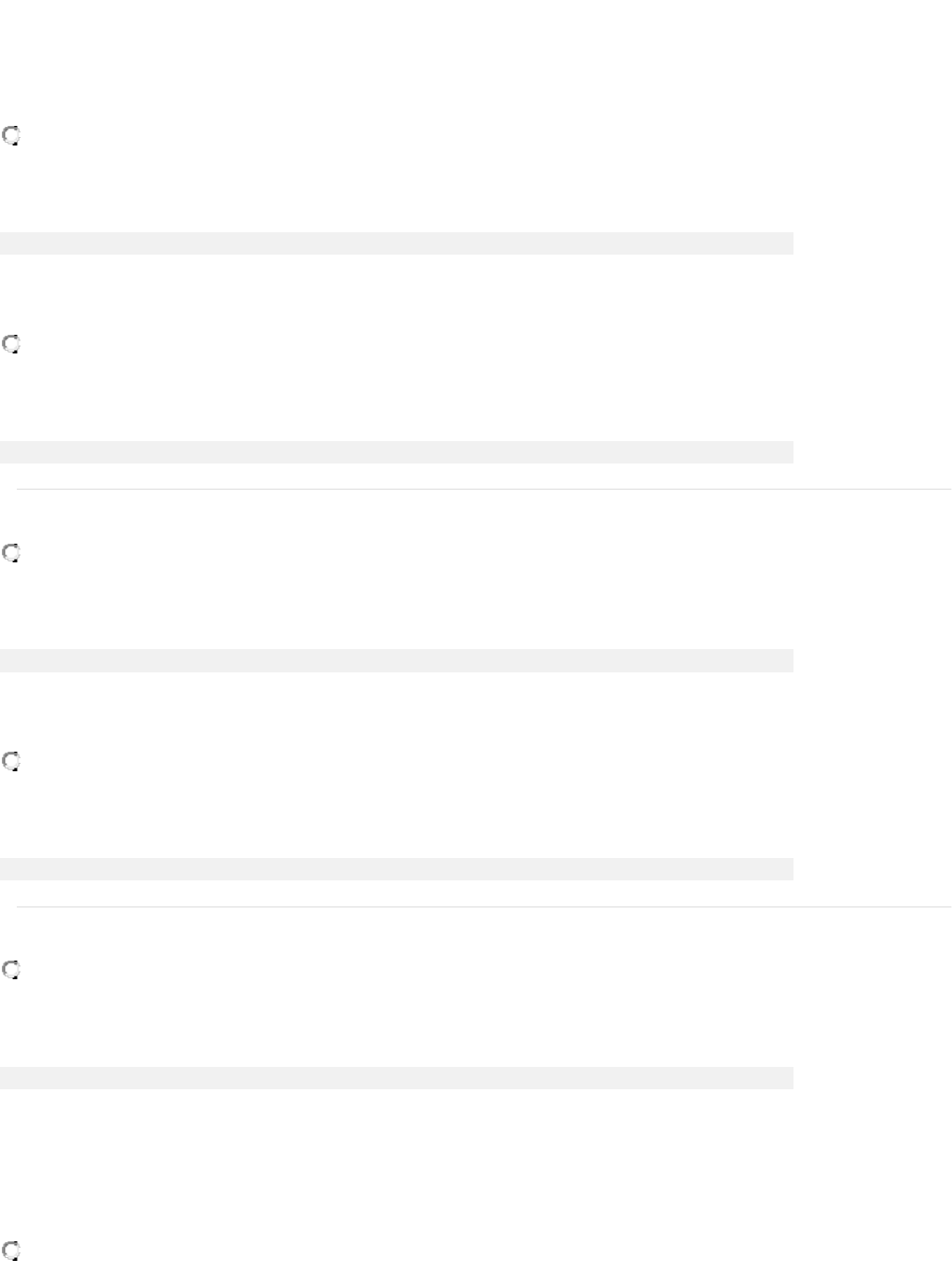Click the third spinner icon below first divider
The height and width of the screenshot is (1273, 952).
click(x=11, y=554)
